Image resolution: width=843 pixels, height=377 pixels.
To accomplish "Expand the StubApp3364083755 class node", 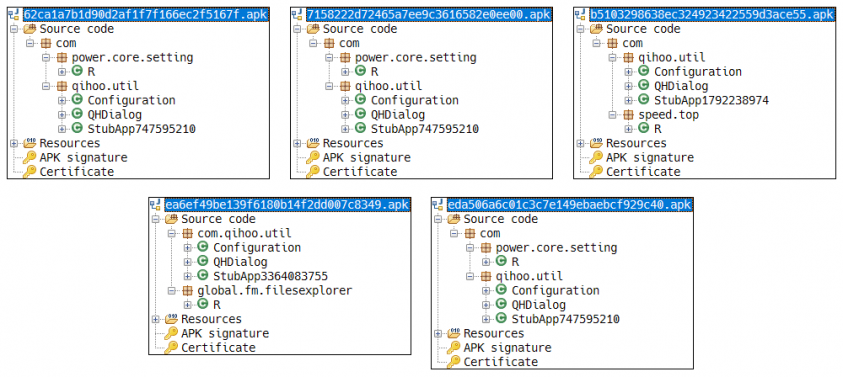I will [x=187, y=276].
